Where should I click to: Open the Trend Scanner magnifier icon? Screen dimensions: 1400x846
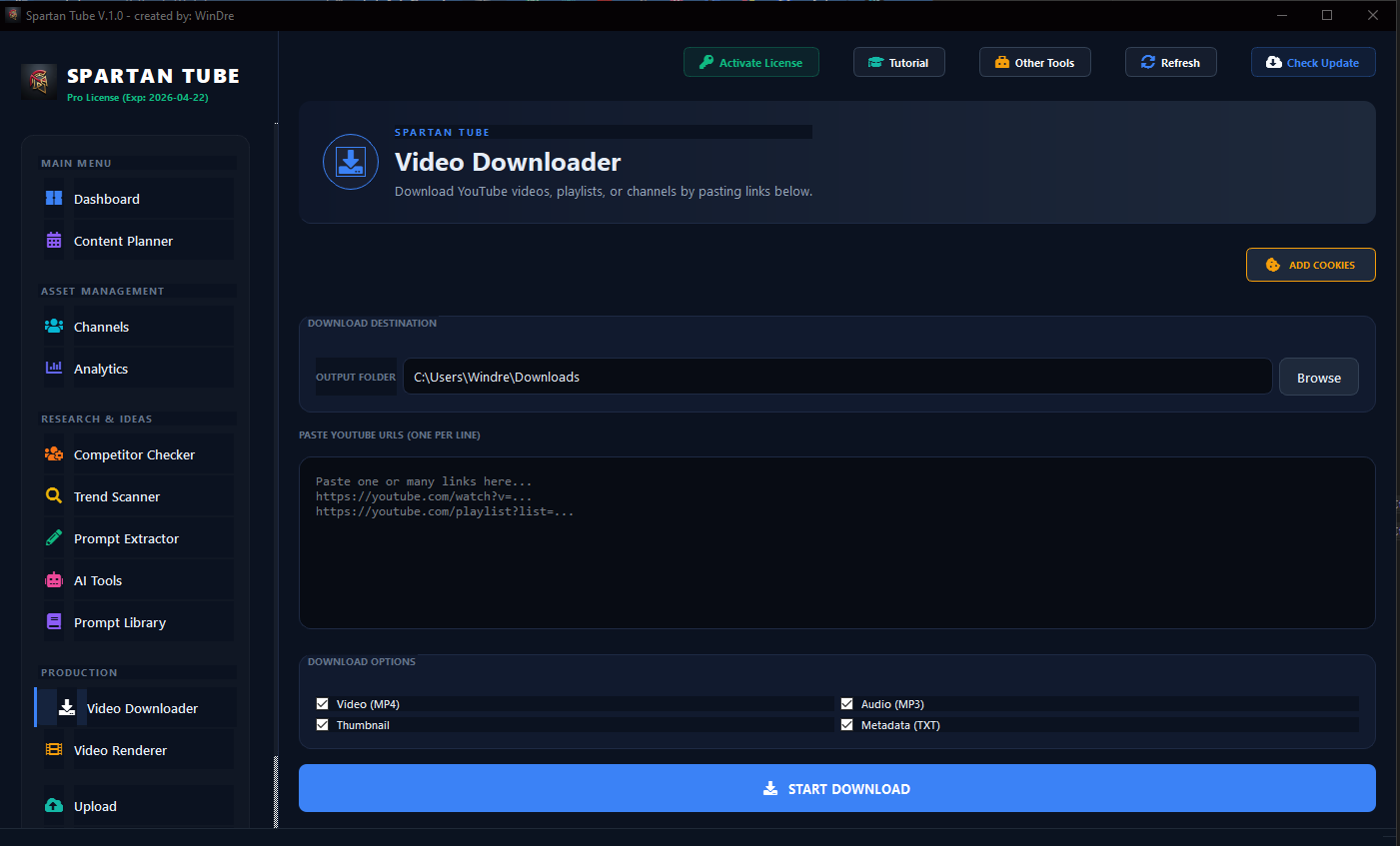click(53, 496)
